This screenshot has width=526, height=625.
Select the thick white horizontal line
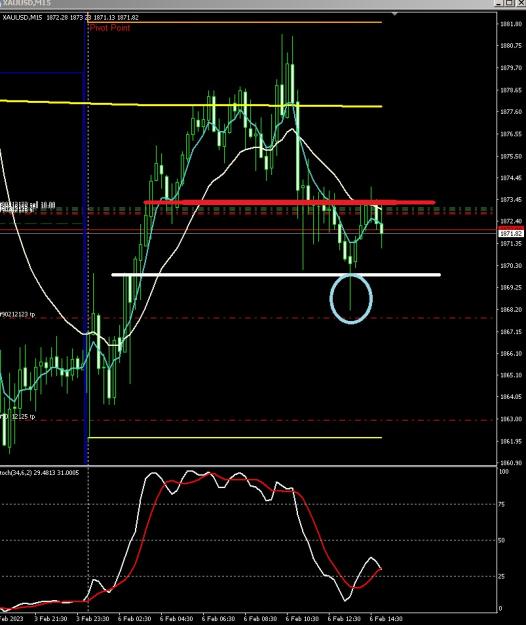[276, 275]
